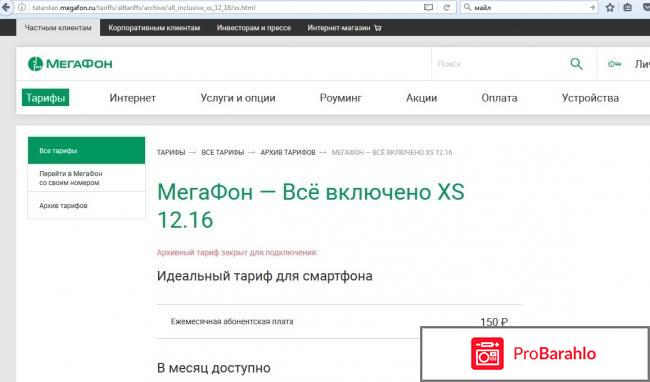Open the bookmarks list icon
Screen dimensions: 650x382
click(628, 7)
